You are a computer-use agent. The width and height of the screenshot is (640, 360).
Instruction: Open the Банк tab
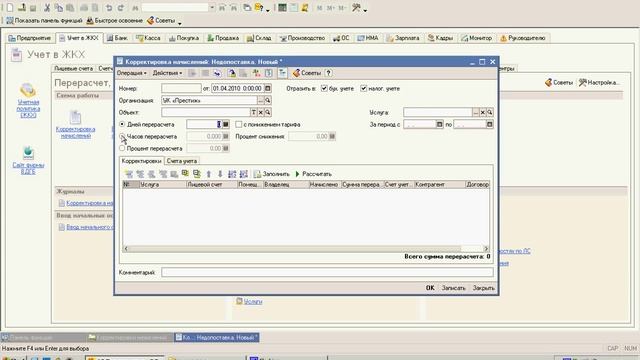pos(117,38)
